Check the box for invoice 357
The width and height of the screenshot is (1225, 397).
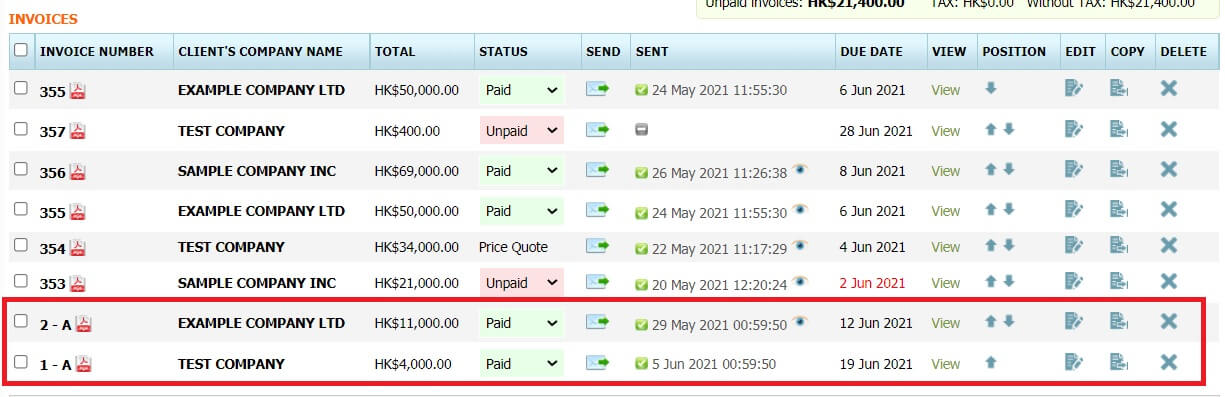click(x=21, y=129)
